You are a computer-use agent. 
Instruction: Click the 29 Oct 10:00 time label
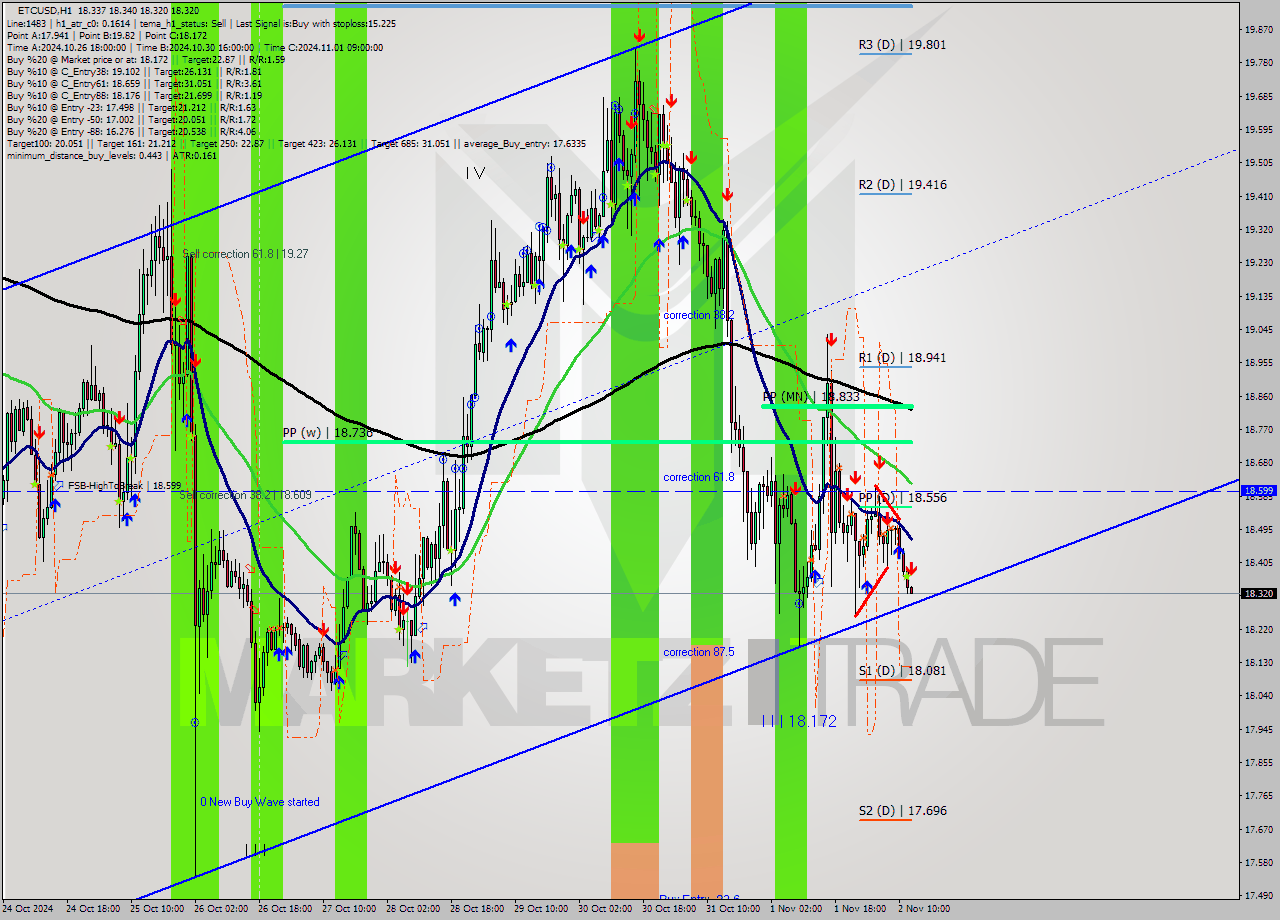[x=541, y=909]
